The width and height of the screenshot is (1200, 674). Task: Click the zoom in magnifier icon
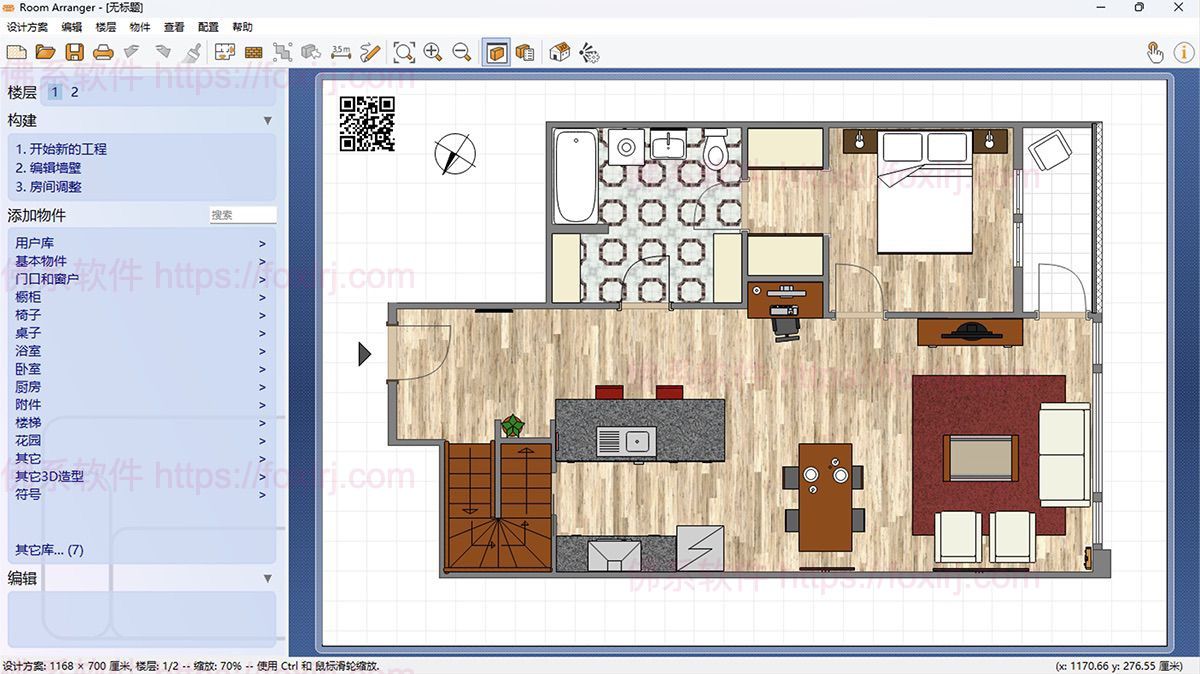(433, 52)
